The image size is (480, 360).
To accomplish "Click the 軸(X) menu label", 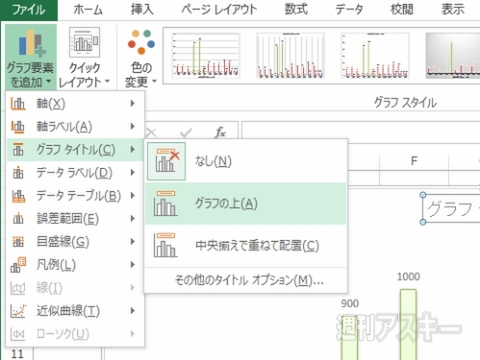I will [51, 104].
